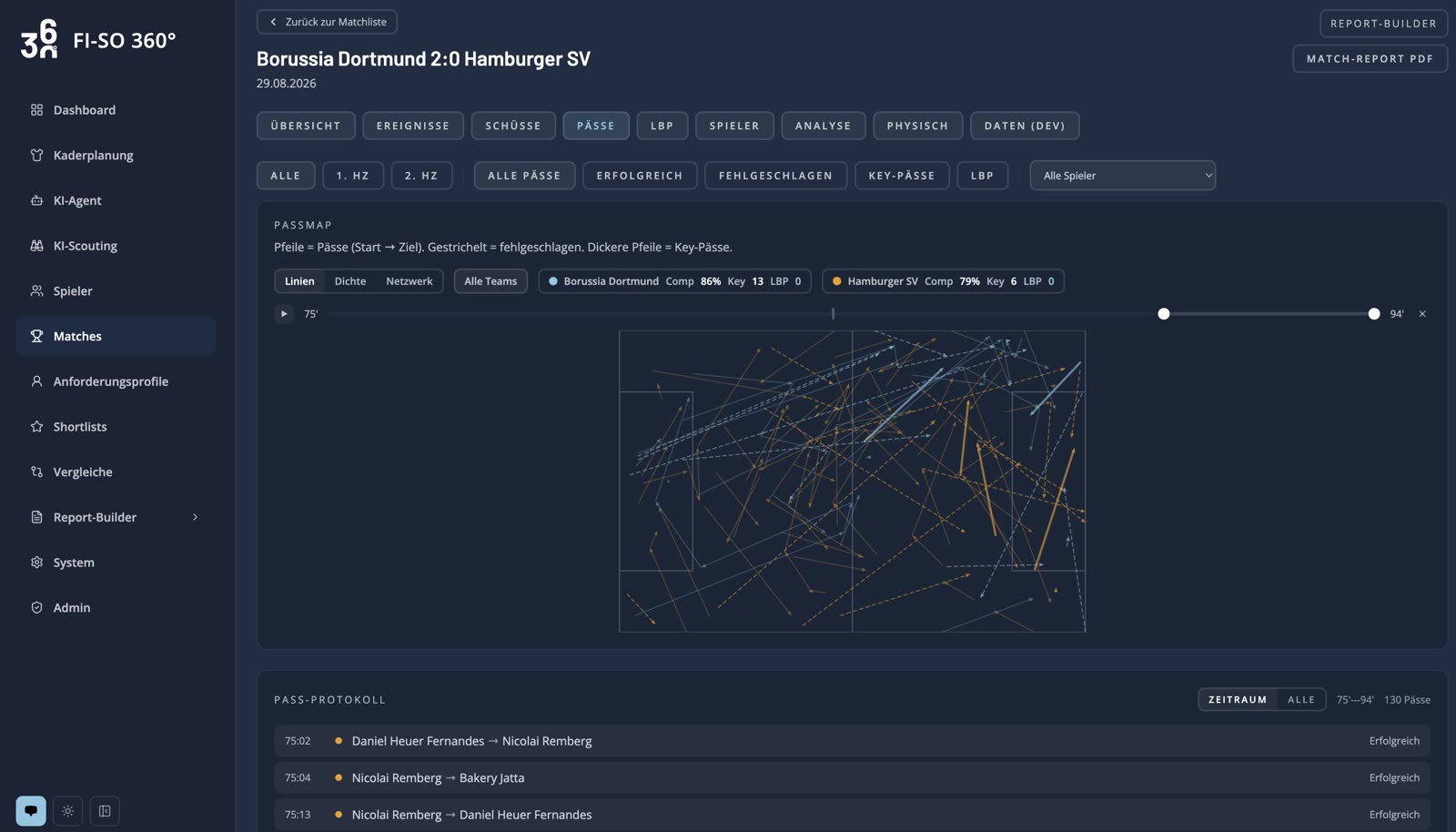This screenshot has width=1456, height=832.
Task: Click the FI-SO 360° logo icon
Action: click(39, 39)
